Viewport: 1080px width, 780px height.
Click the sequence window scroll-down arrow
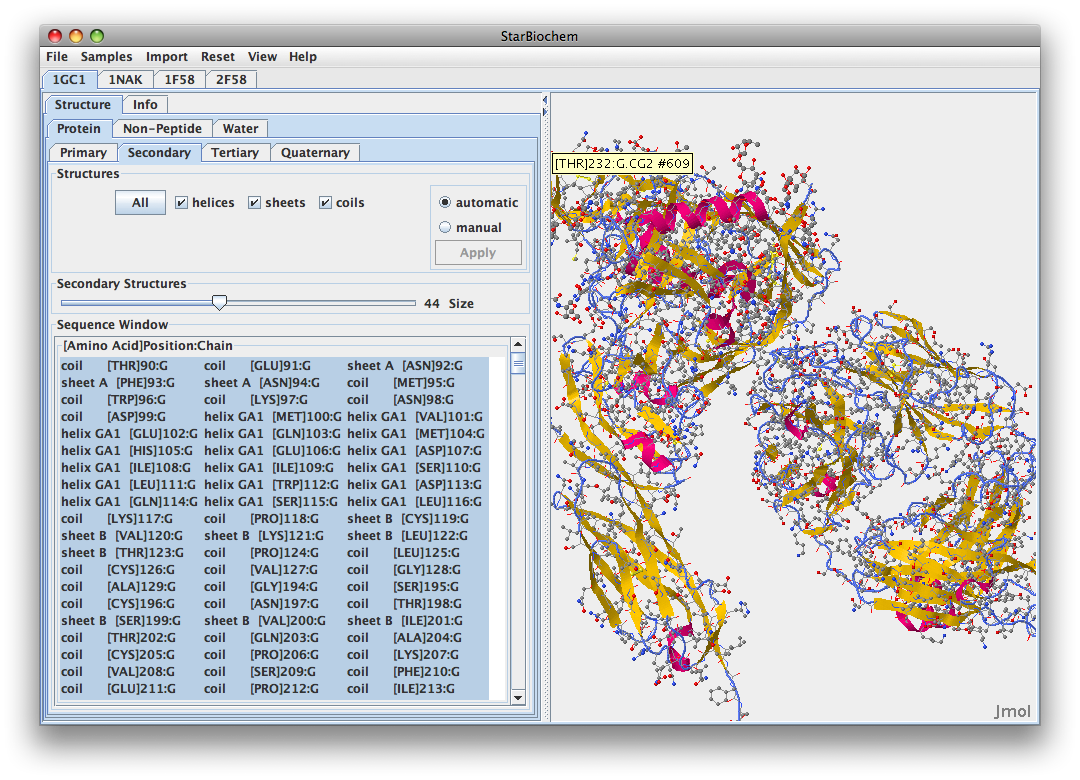click(x=517, y=696)
